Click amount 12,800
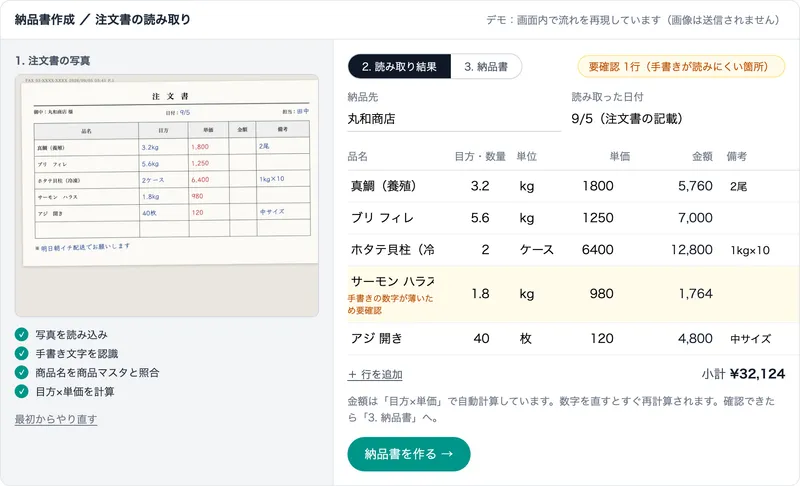 691,249
